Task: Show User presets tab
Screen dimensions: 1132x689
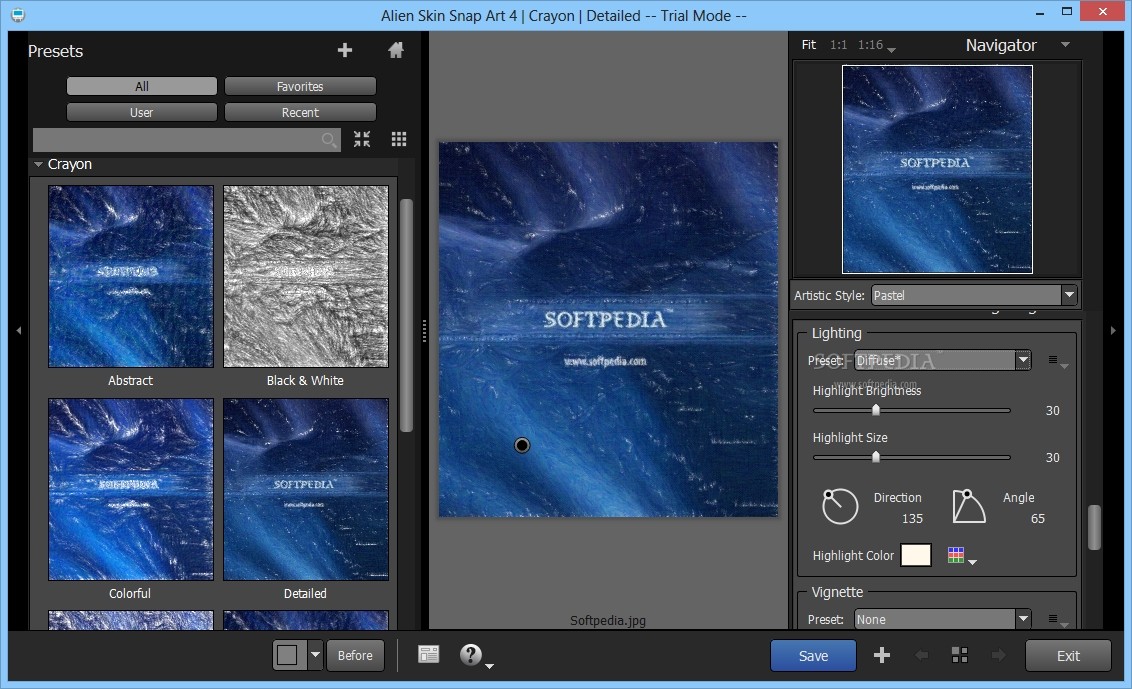Action: click(x=142, y=112)
